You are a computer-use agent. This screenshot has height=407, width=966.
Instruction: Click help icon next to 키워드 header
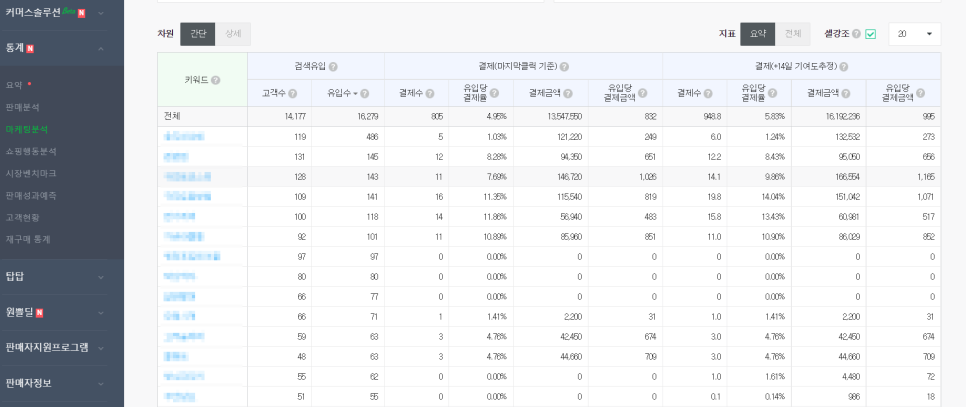[216, 80]
